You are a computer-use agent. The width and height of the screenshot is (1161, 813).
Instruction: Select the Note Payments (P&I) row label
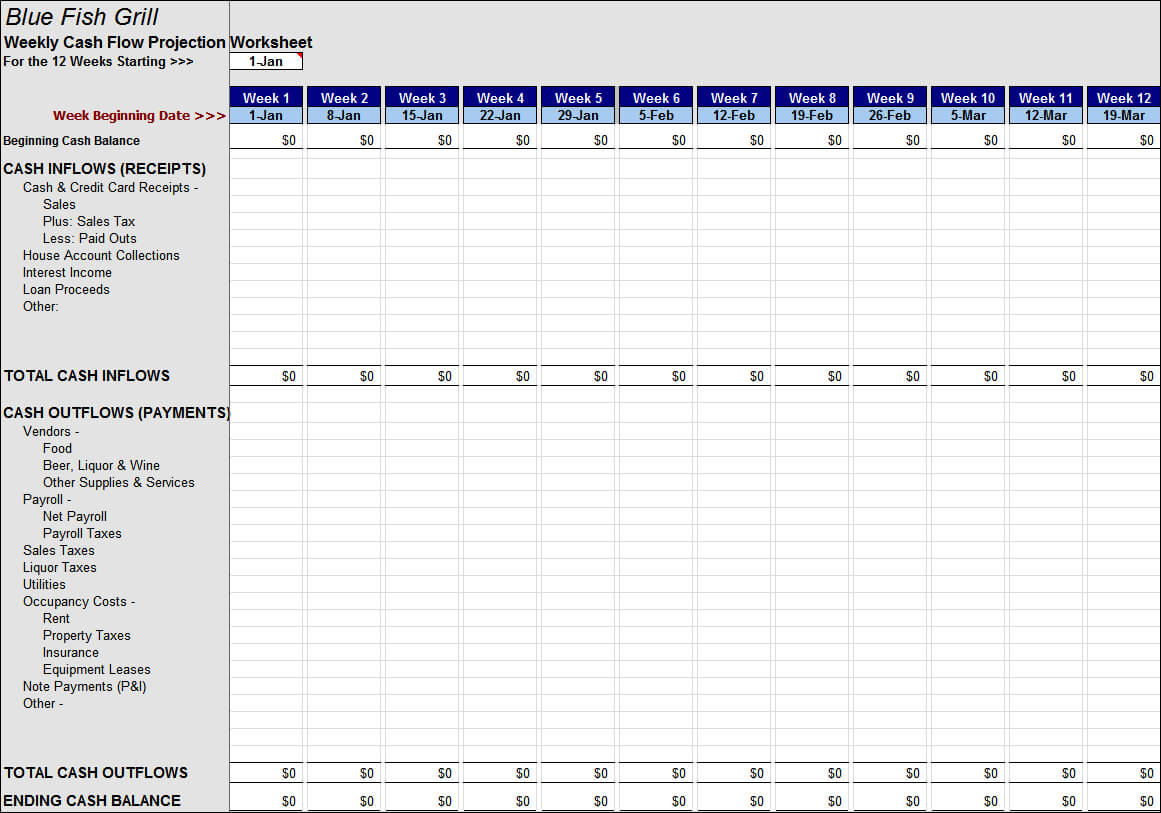[x=84, y=686]
